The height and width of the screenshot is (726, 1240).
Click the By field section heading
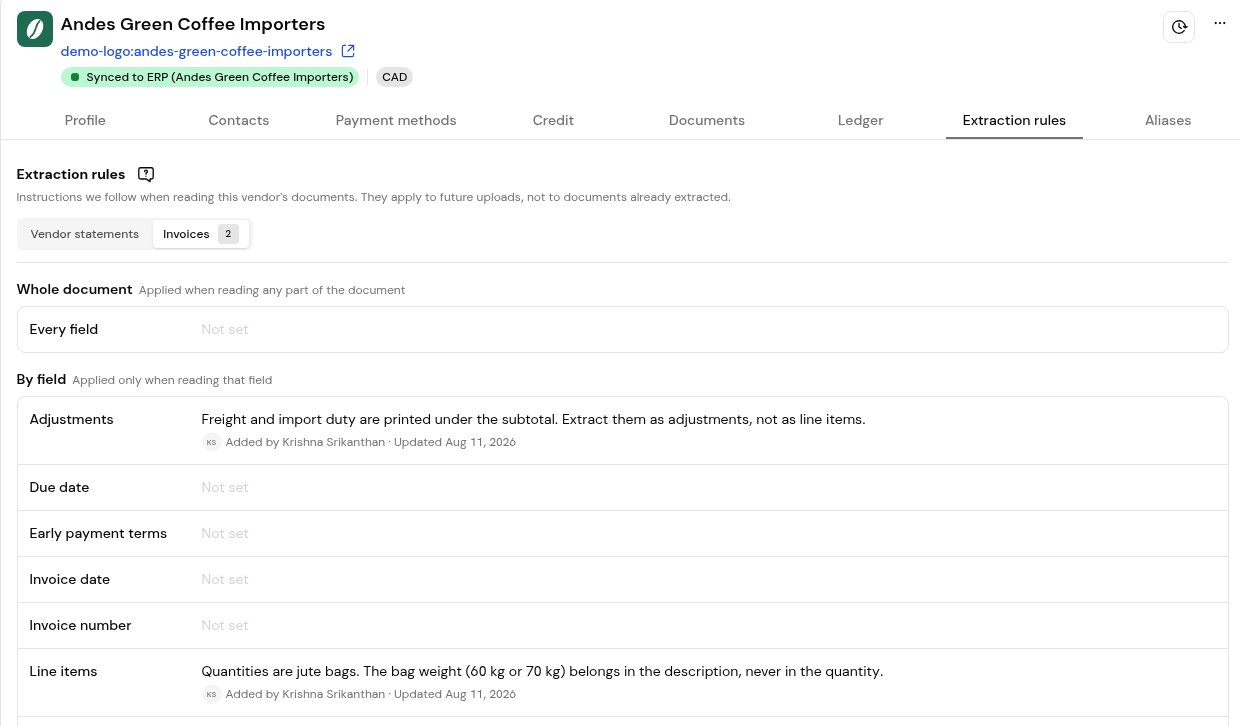point(41,379)
